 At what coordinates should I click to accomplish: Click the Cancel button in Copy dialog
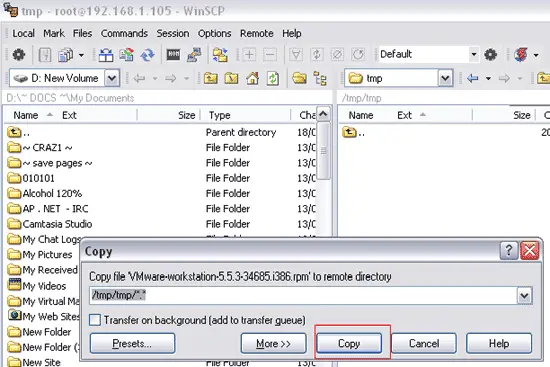[424, 343]
